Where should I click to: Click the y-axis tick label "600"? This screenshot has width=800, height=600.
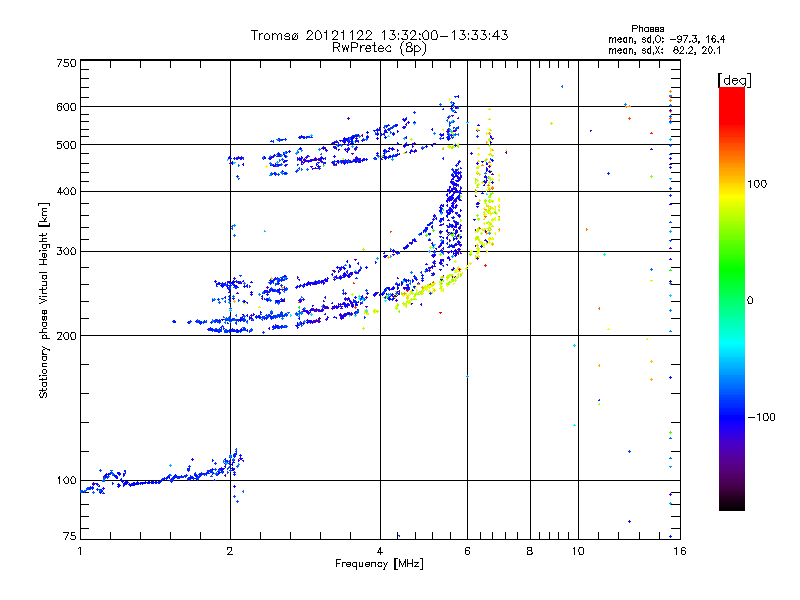(x=66, y=107)
